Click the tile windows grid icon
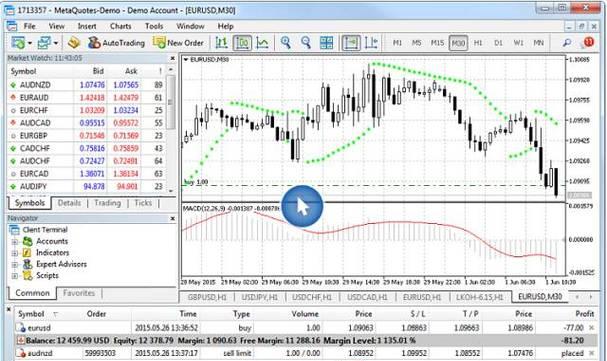The width and height of the screenshot is (607, 361). [326, 43]
